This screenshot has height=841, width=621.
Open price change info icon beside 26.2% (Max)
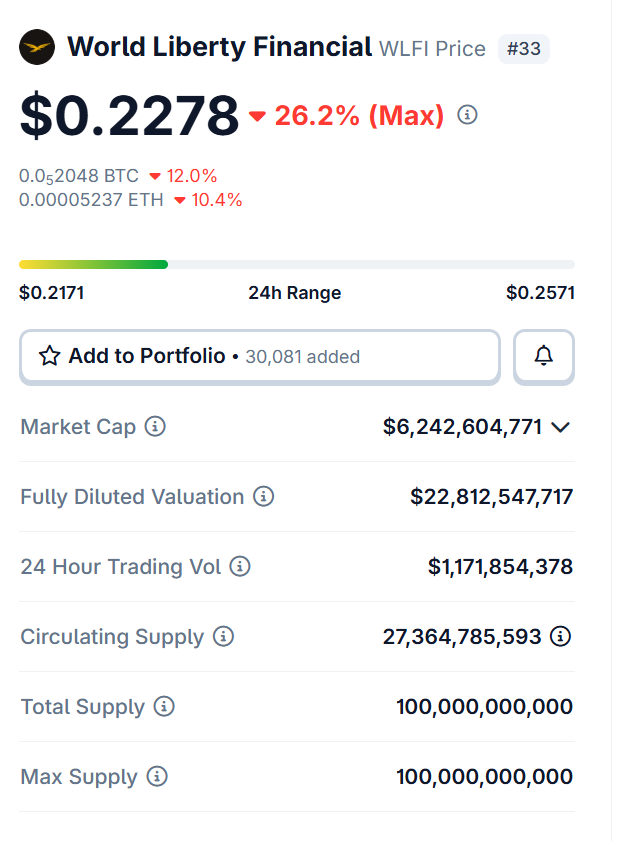(x=467, y=115)
